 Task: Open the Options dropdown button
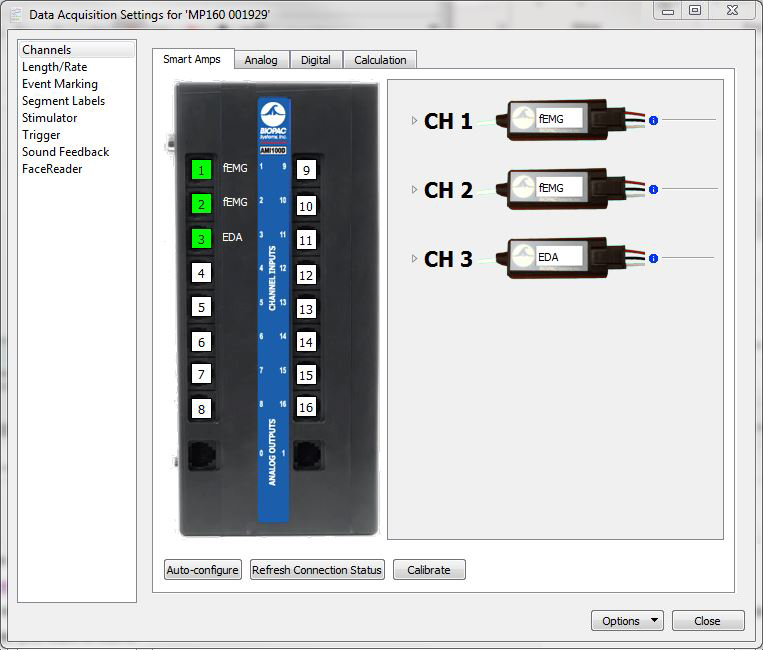tap(627, 621)
